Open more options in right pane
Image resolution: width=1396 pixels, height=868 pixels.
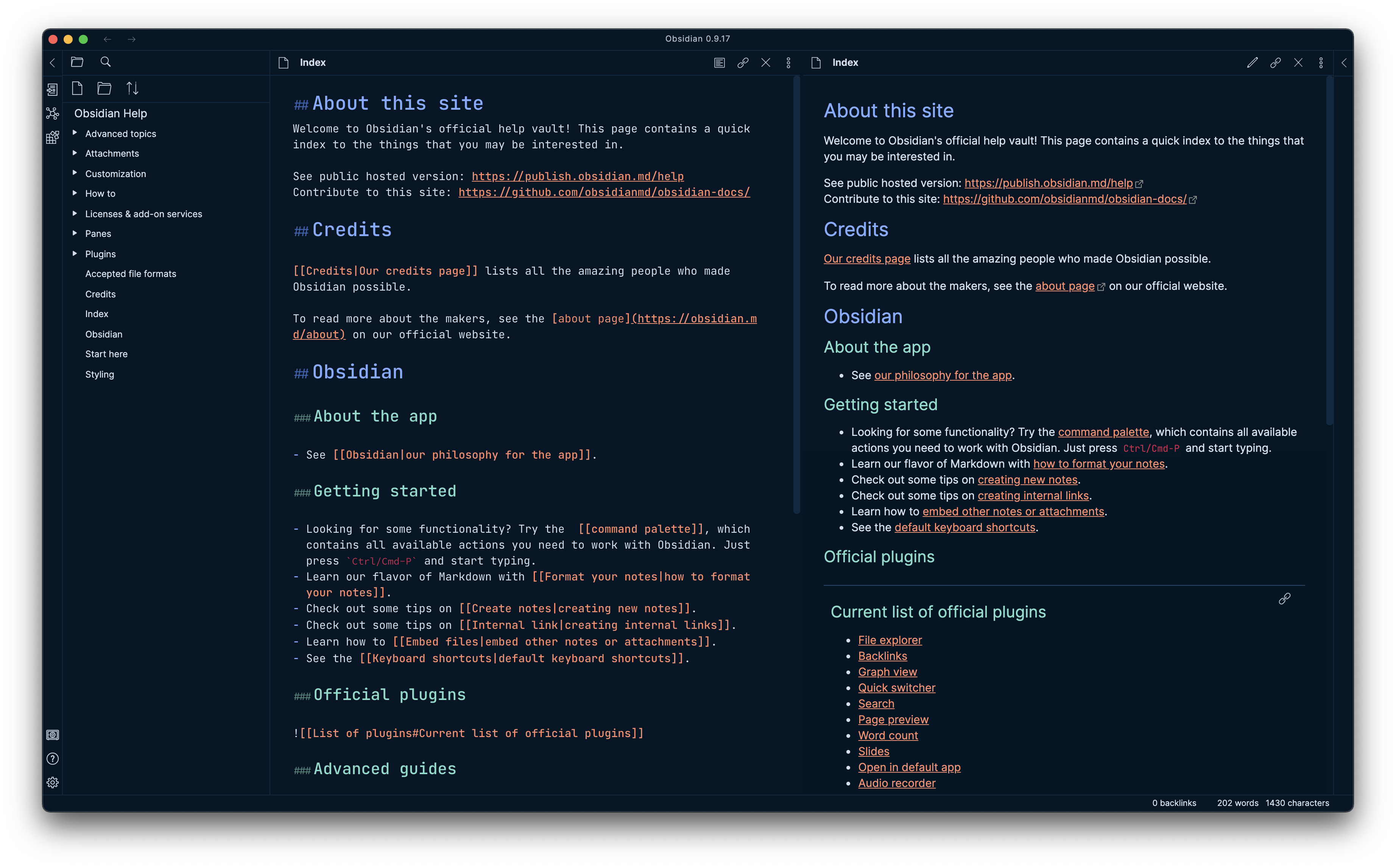(1321, 62)
